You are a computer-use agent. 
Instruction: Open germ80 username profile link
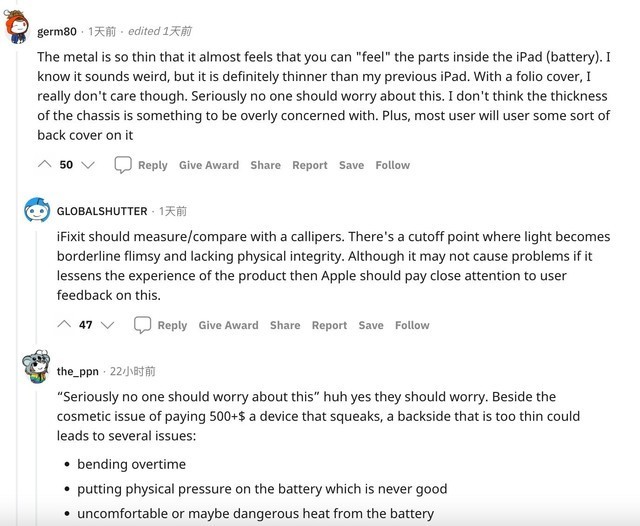coord(58,31)
